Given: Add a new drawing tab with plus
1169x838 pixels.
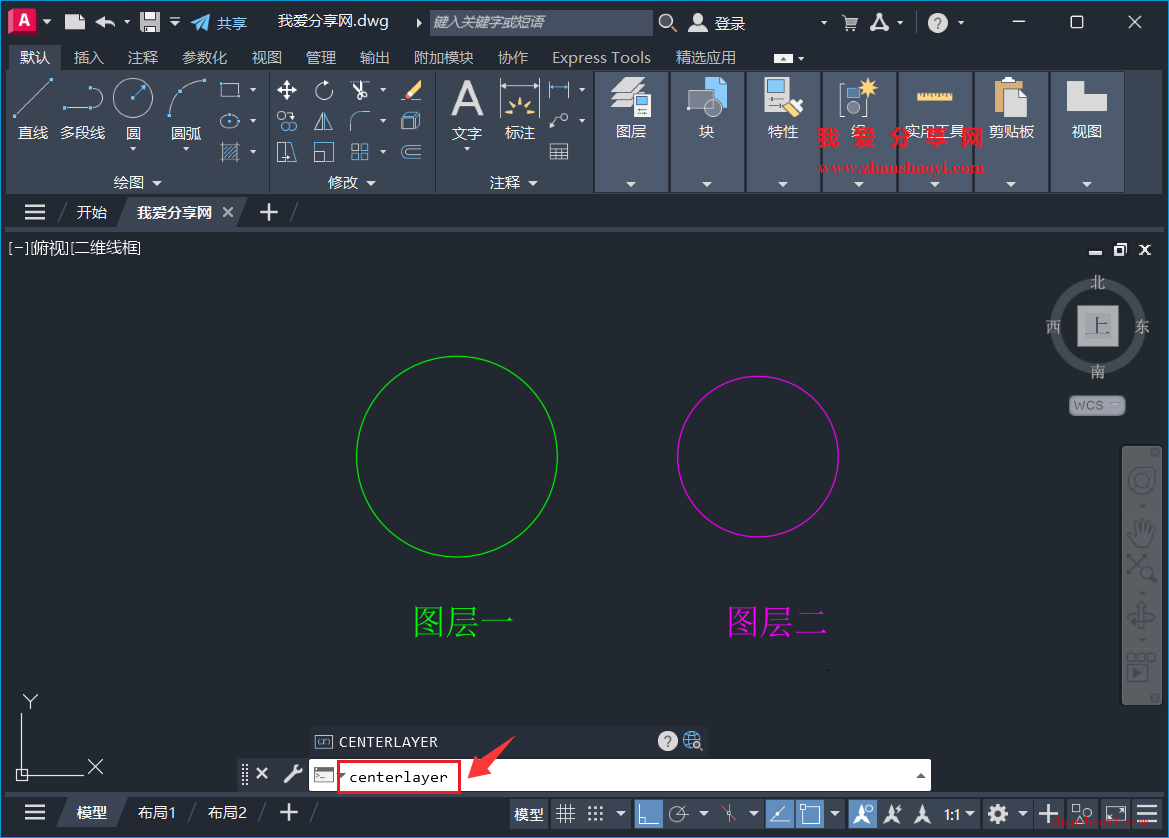Looking at the screenshot, I should pyautogui.click(x=268, y=212).
